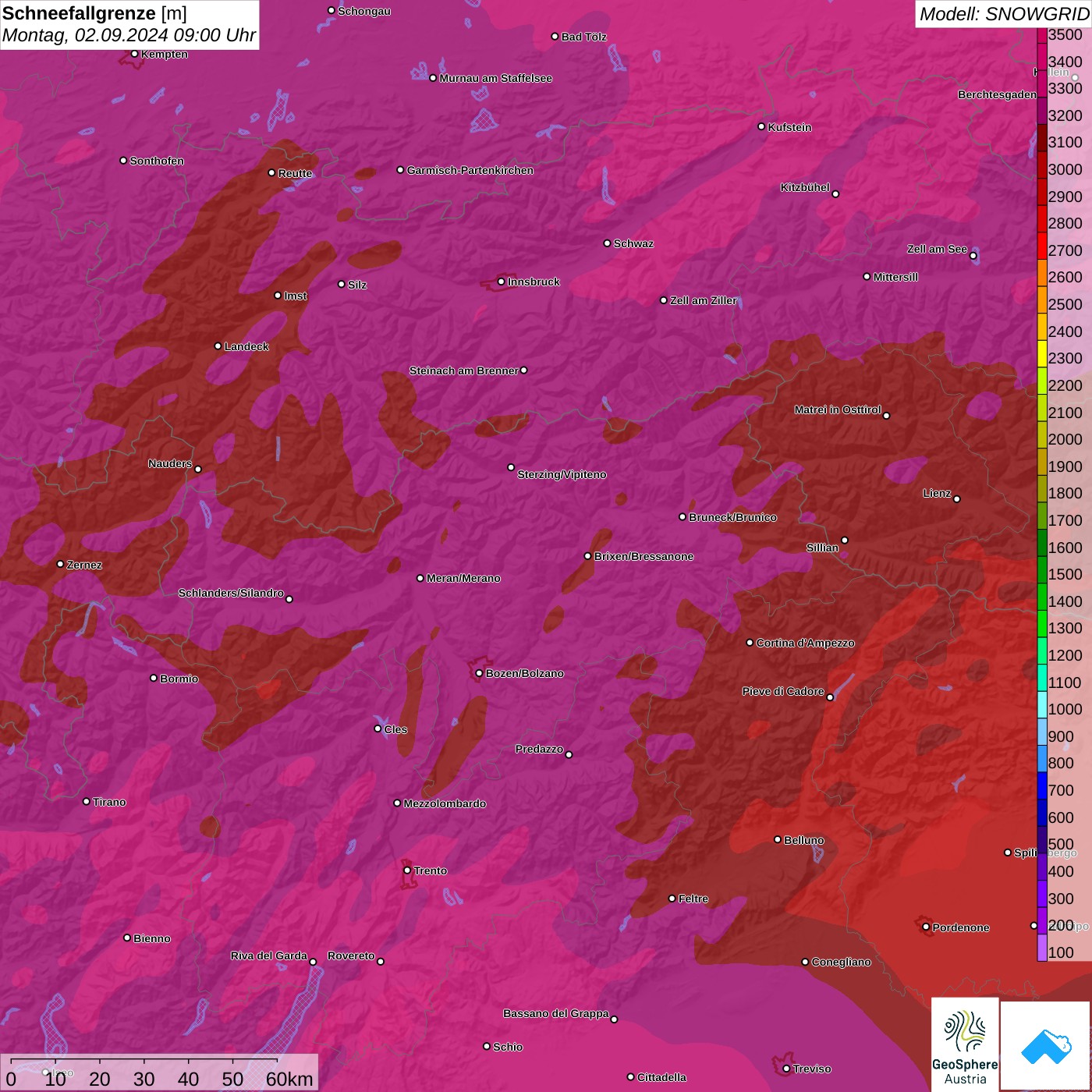Click the Kitzbühel location dot

835,194
